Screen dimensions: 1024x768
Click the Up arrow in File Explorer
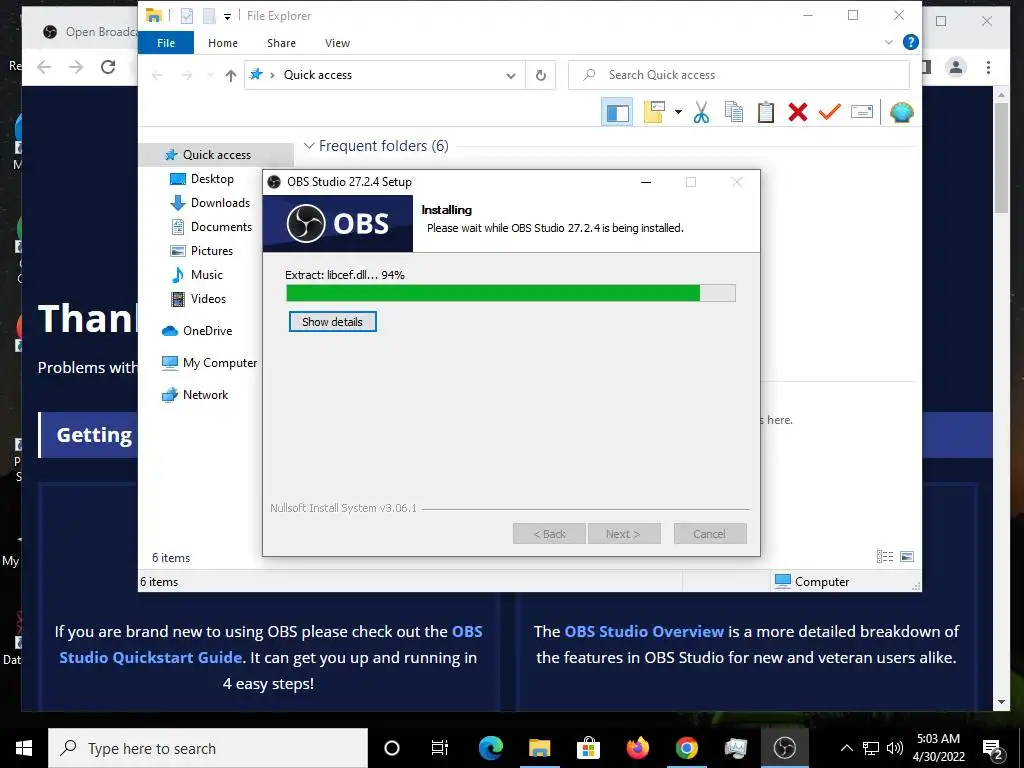coord(231,75)
